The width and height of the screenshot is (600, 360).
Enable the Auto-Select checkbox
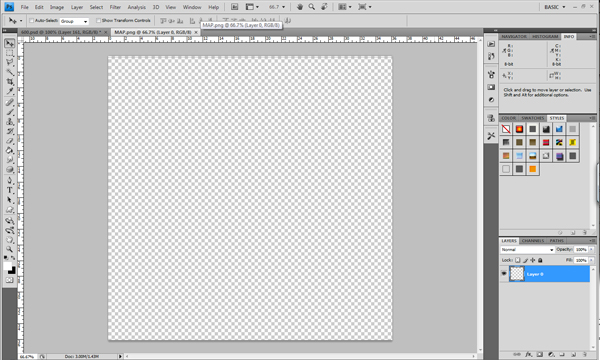pyautogui.click(x=32, y=21)
